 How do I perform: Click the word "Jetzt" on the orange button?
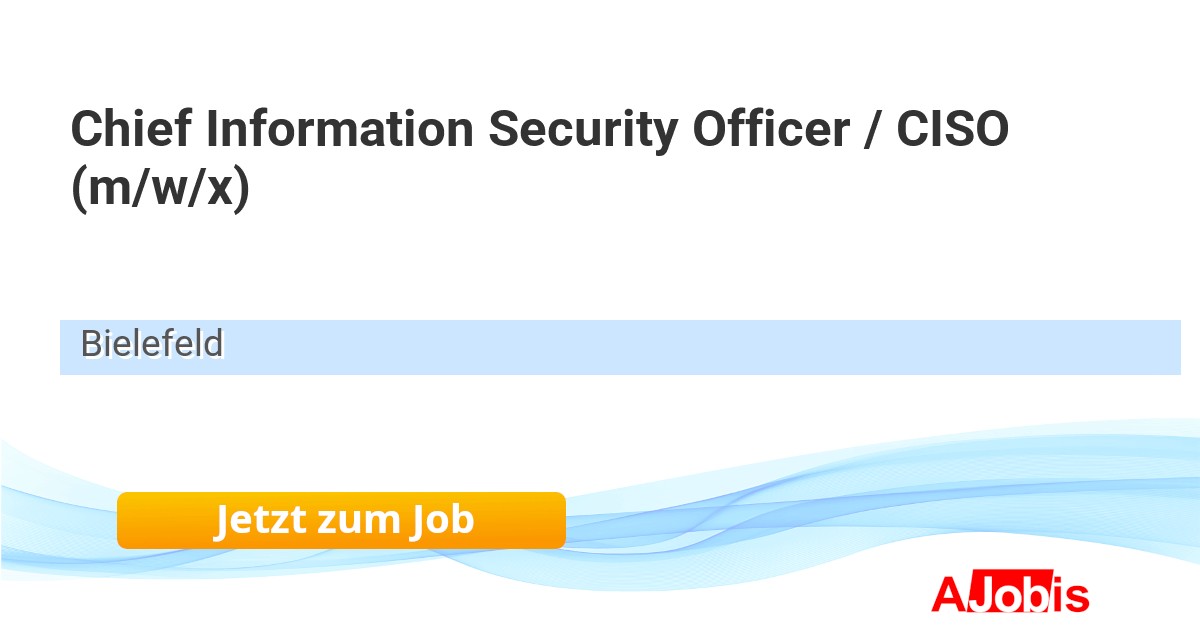click(258, 520)
